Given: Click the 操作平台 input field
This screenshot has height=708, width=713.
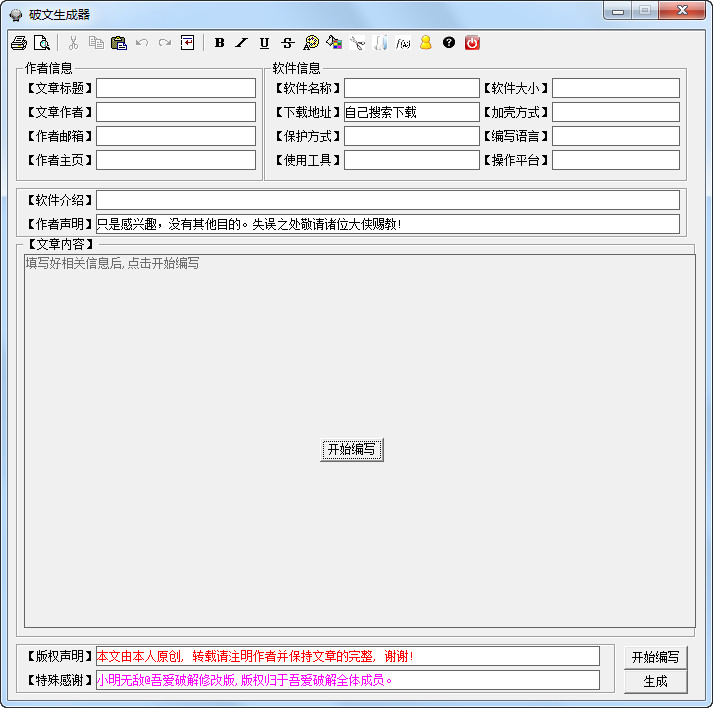Looking at the screenshot, I should click(x=616, y=161).
